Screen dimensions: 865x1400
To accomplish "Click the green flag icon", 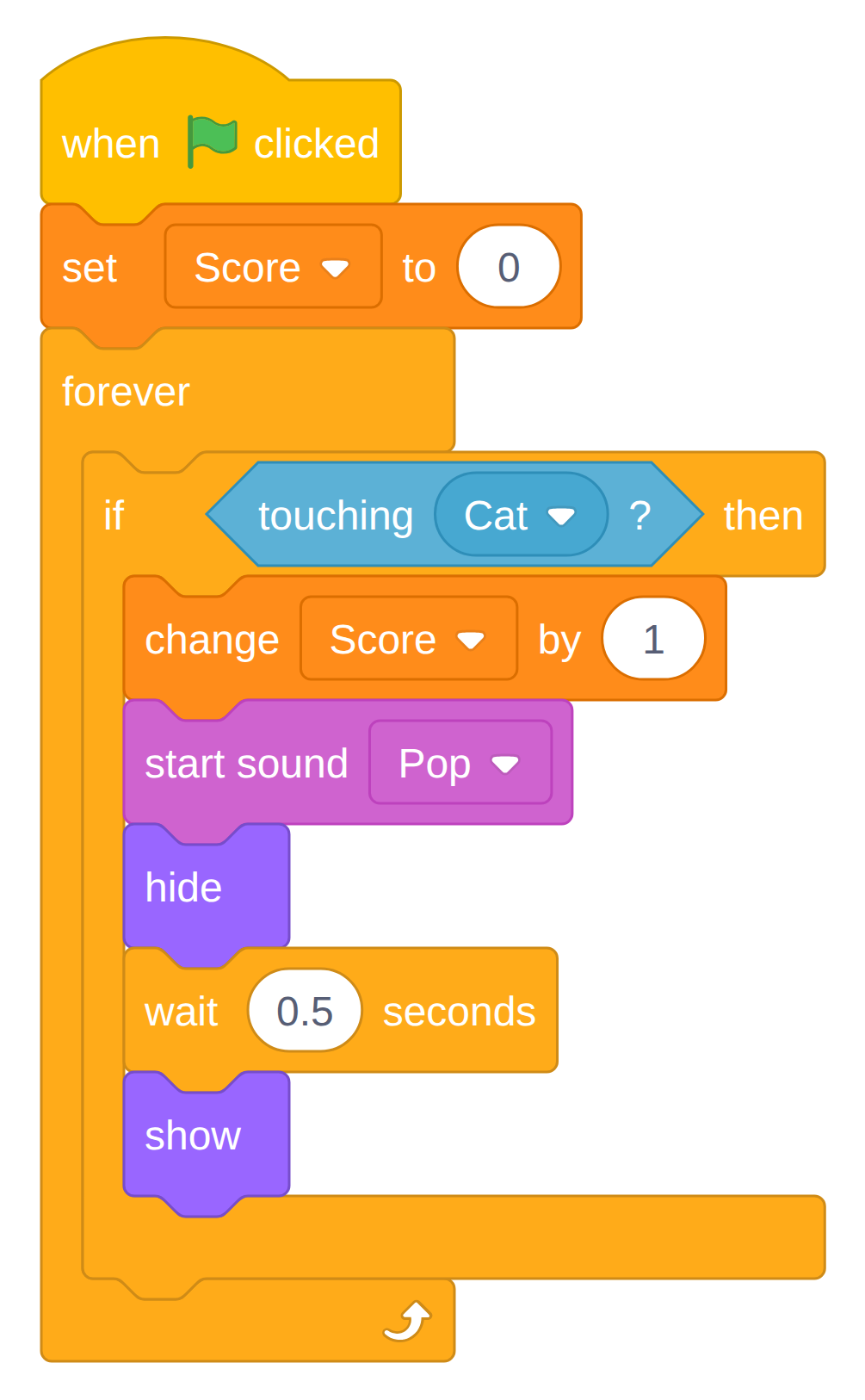I will coord(212,142).
